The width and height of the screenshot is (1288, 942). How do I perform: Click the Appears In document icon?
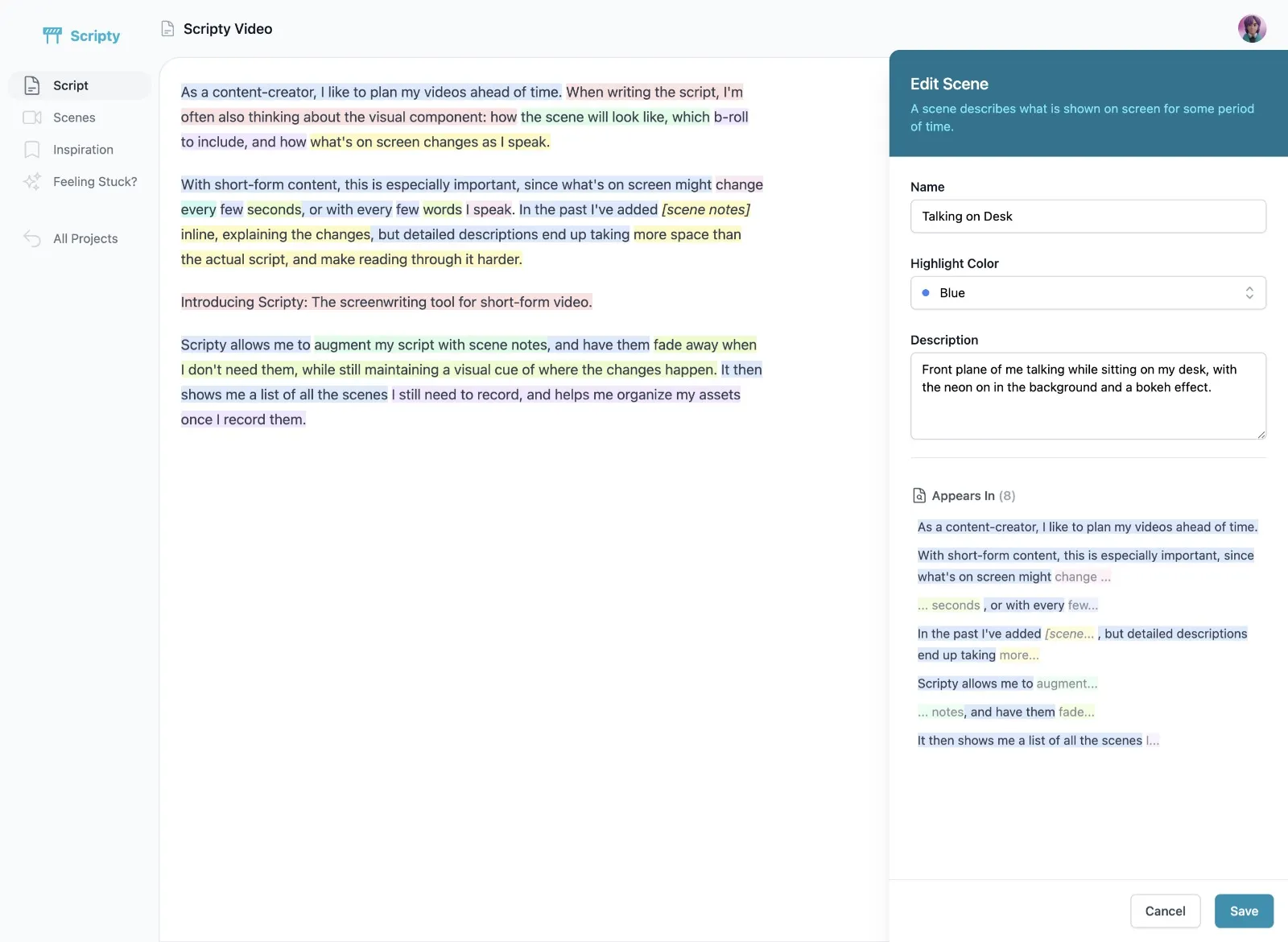tap(919, 496)
